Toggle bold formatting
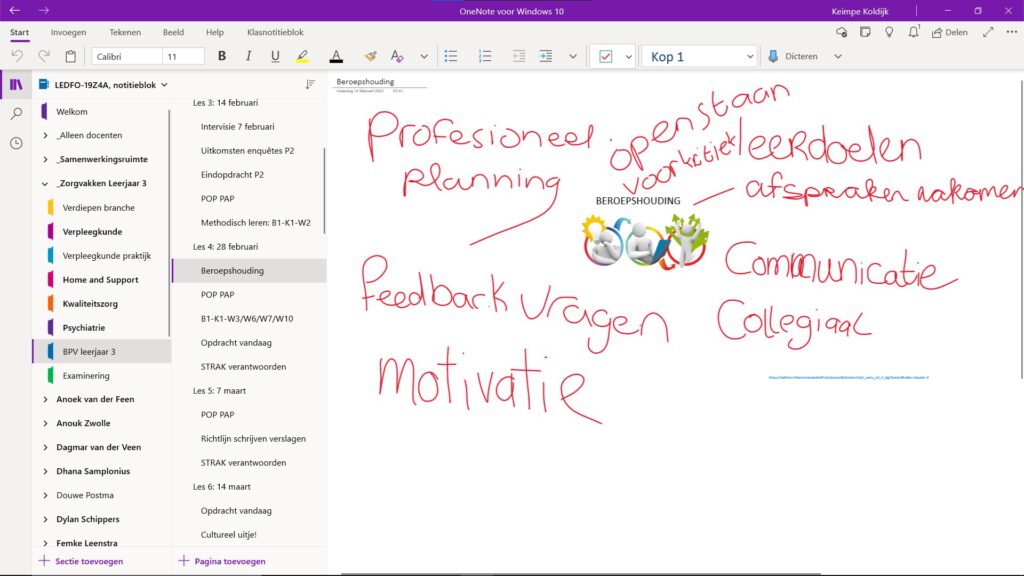The image size is (1024, 576). (222, 57)
